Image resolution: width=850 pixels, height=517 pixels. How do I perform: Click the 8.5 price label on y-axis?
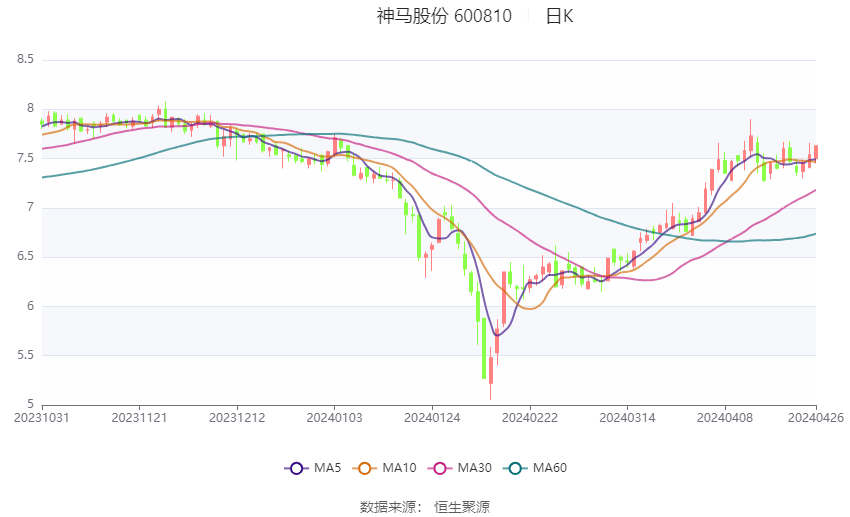(x=25, y=60)
